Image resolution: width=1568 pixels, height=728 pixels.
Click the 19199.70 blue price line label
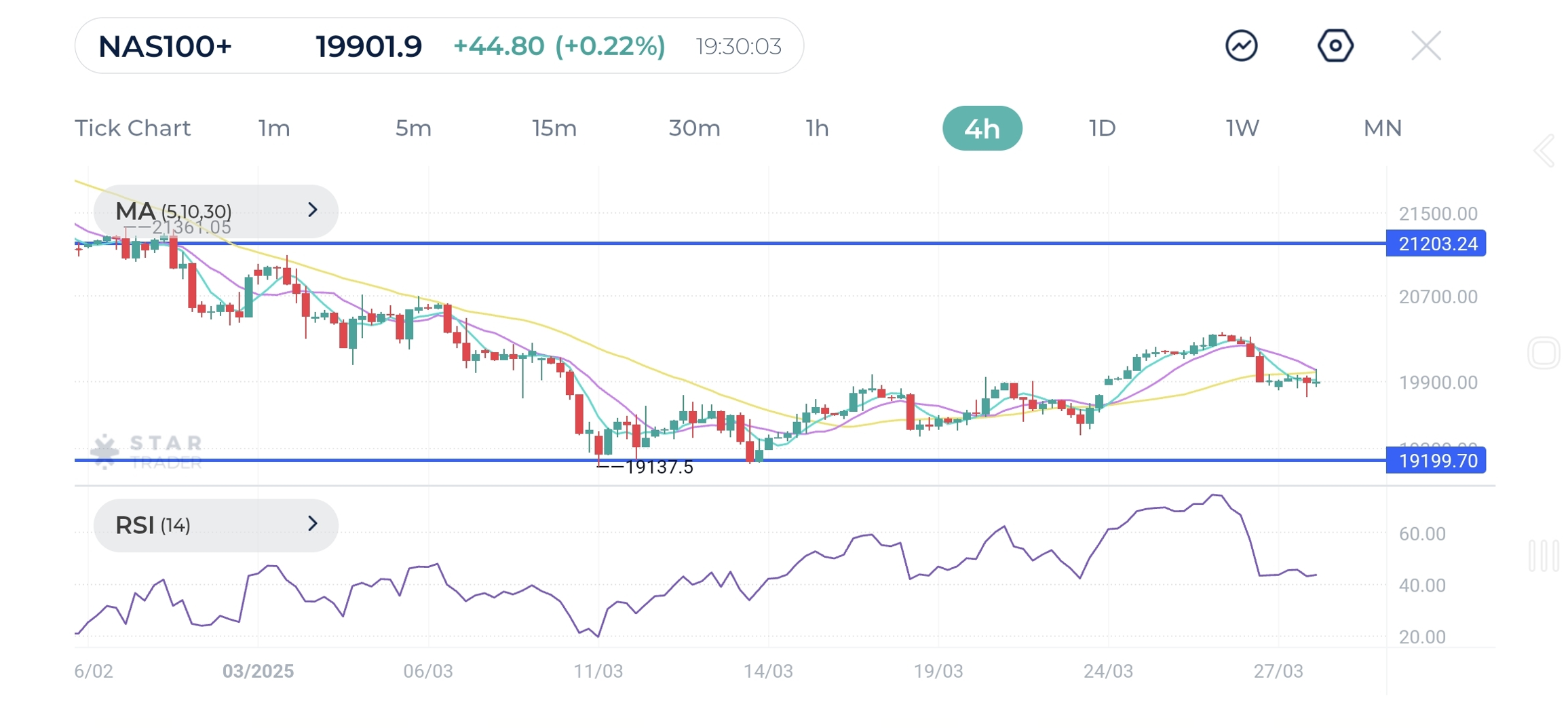[x=1435, y=461]
